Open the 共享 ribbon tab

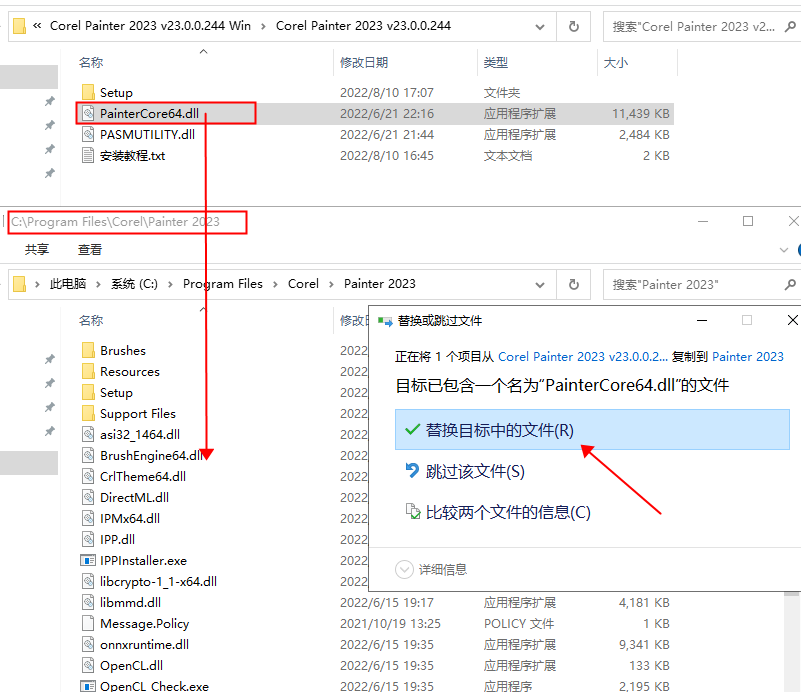point(37,249)
